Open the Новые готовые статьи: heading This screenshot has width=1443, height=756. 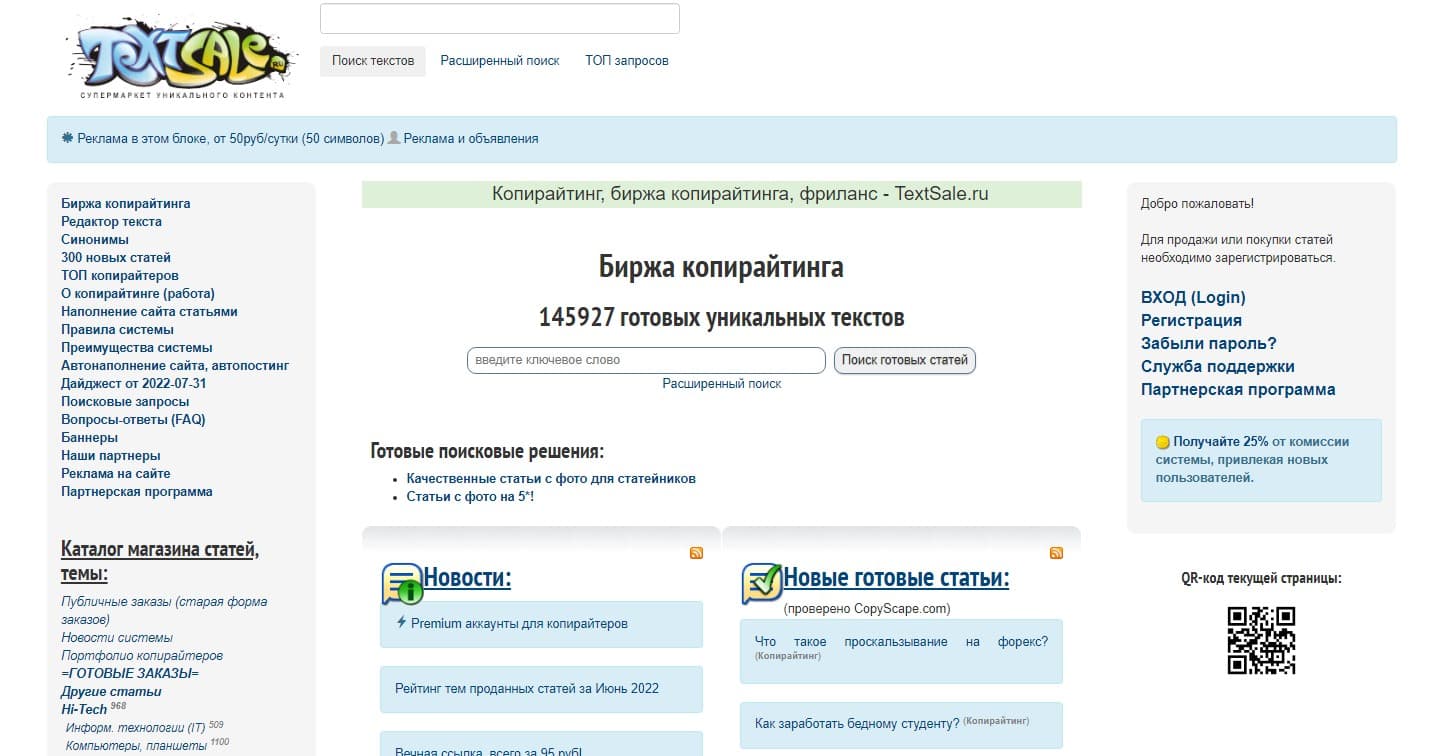pyautogui.click(x=896, y=578)
